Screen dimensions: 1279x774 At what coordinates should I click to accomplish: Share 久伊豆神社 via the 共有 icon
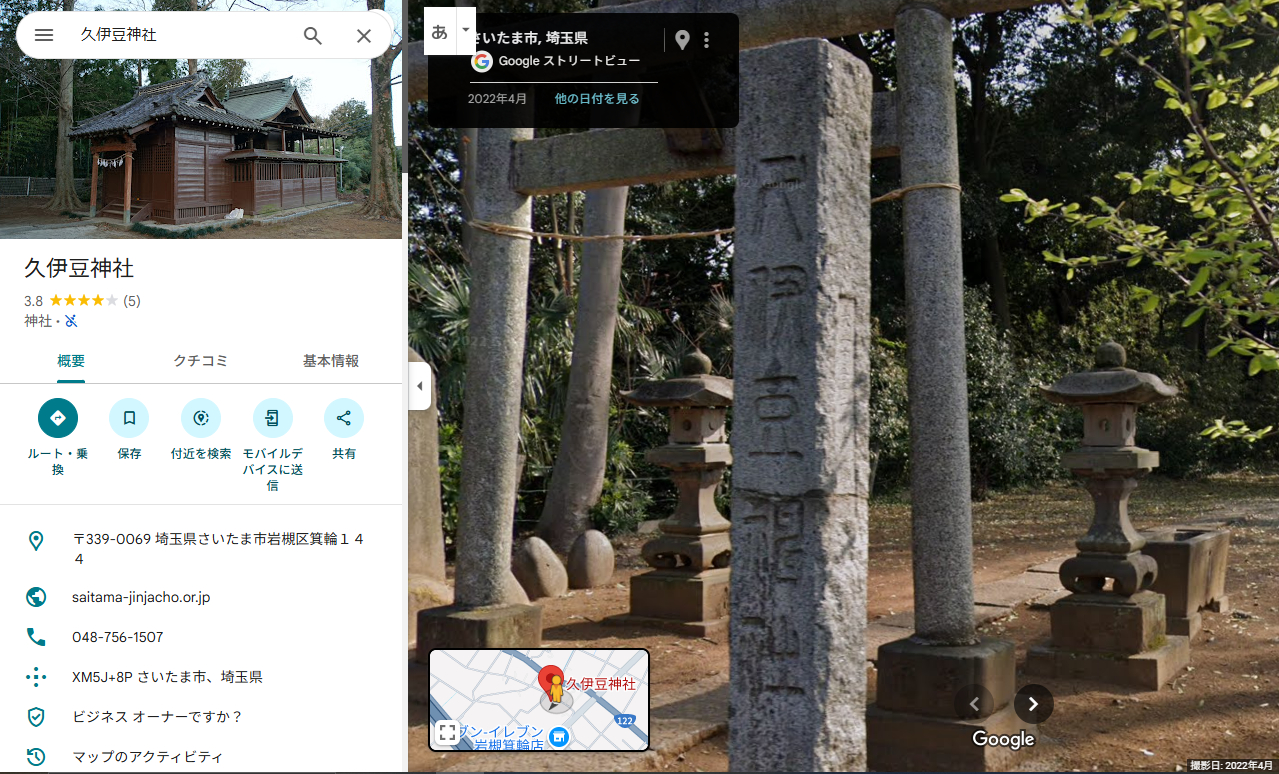click(x=343, y=418)
